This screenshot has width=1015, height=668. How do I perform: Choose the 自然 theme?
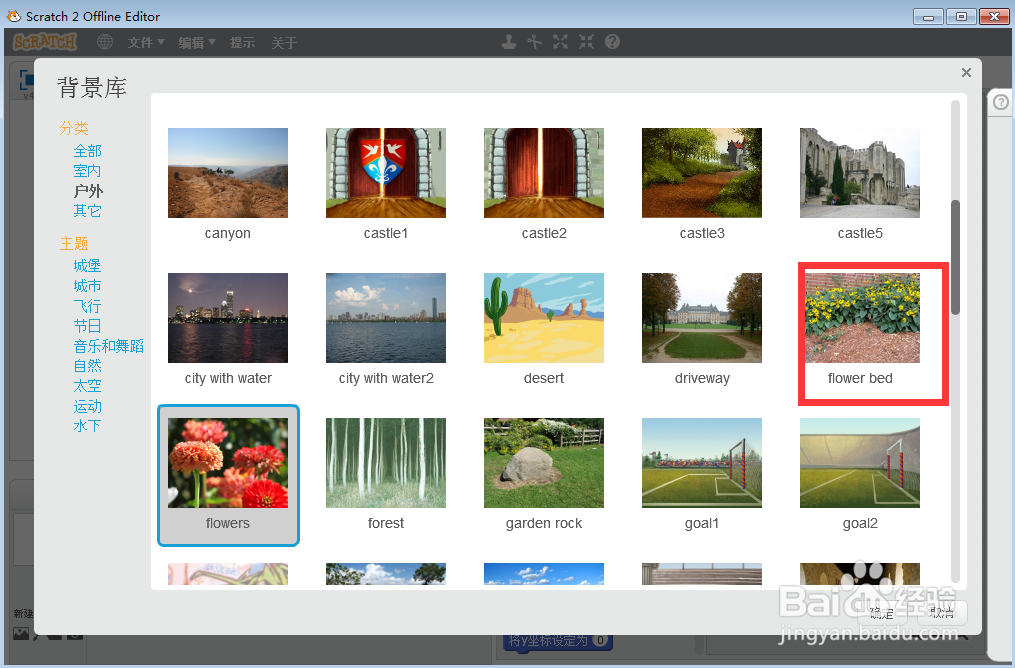point(87,366)
